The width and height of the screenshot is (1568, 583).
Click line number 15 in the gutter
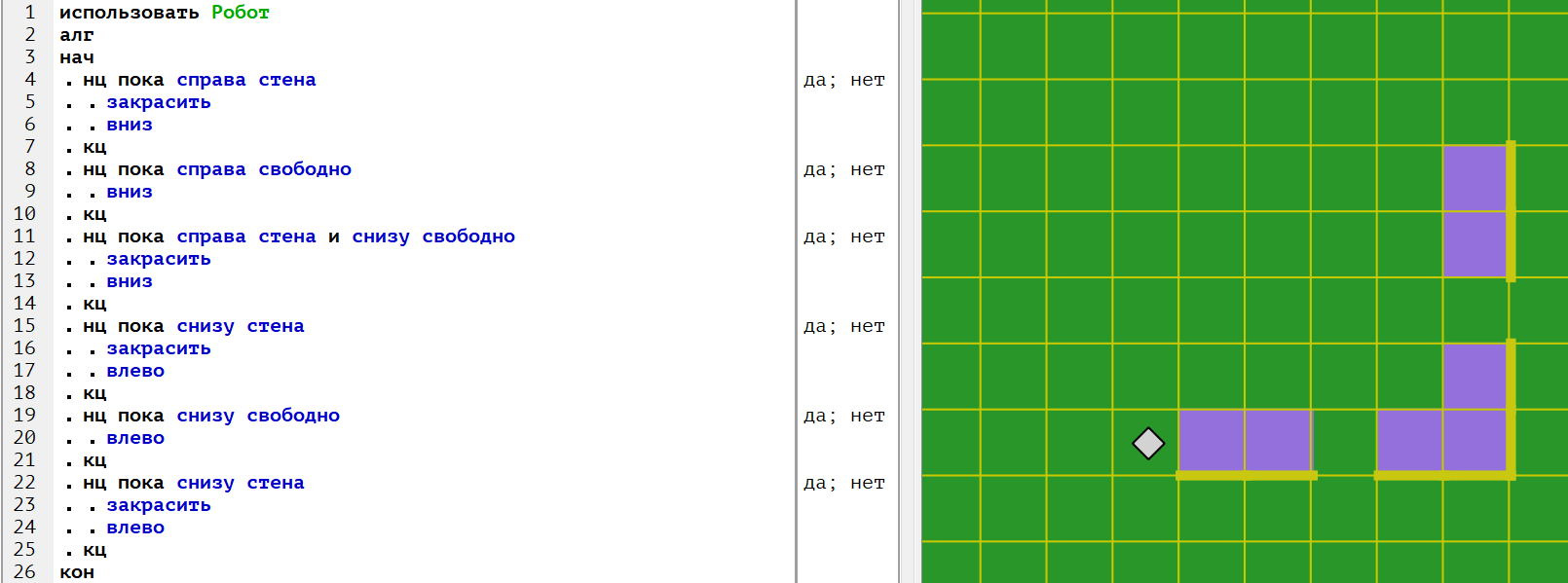24,326
